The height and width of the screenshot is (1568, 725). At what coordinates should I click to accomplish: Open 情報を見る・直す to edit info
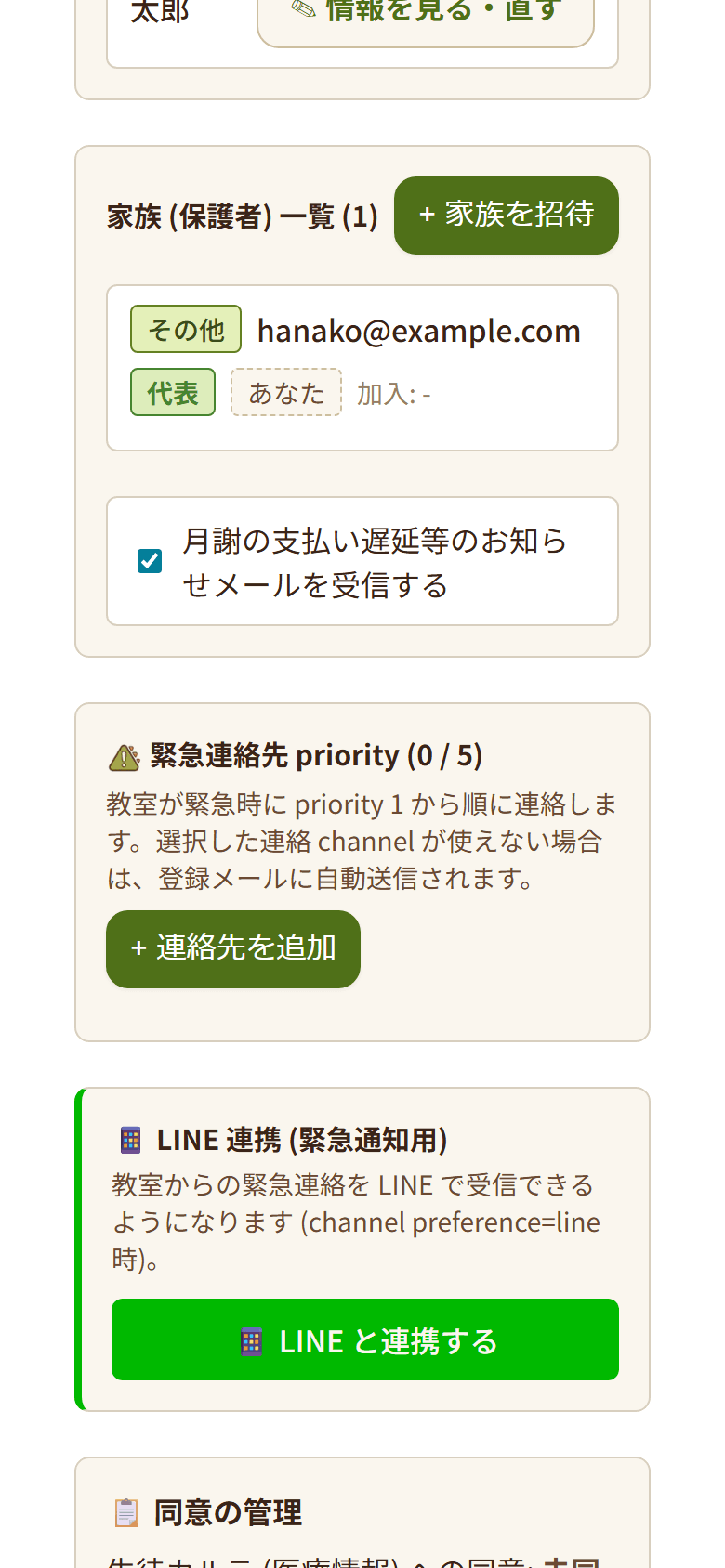coord(426,14)
